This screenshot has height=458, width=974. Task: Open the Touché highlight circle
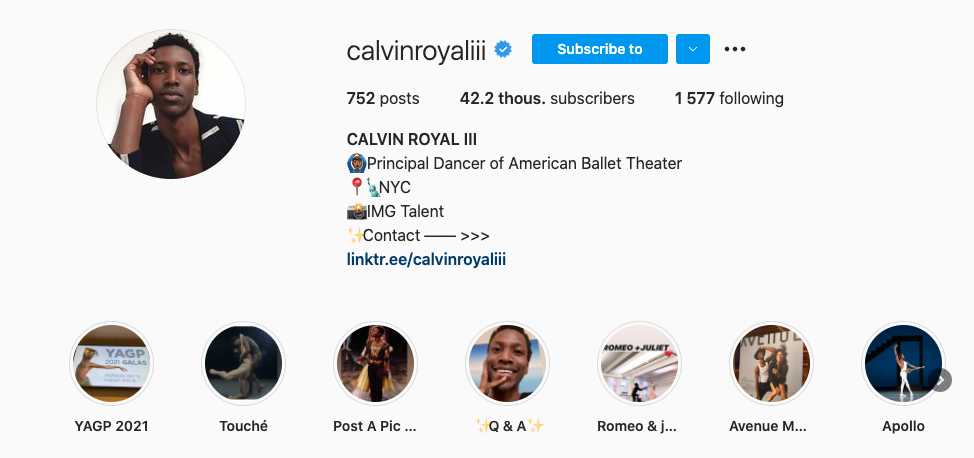(x=244, y=364)
